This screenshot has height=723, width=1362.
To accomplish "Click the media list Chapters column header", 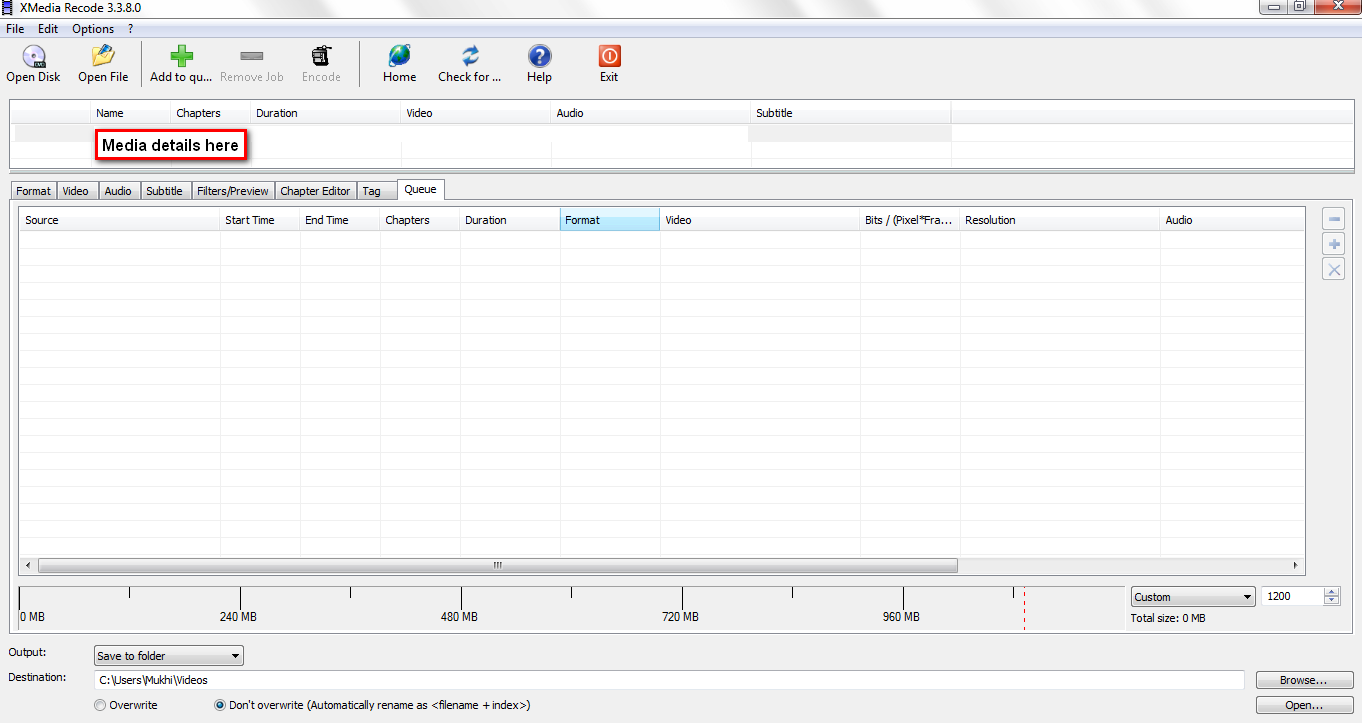I will pyautogui.click(x=211, y=113).
